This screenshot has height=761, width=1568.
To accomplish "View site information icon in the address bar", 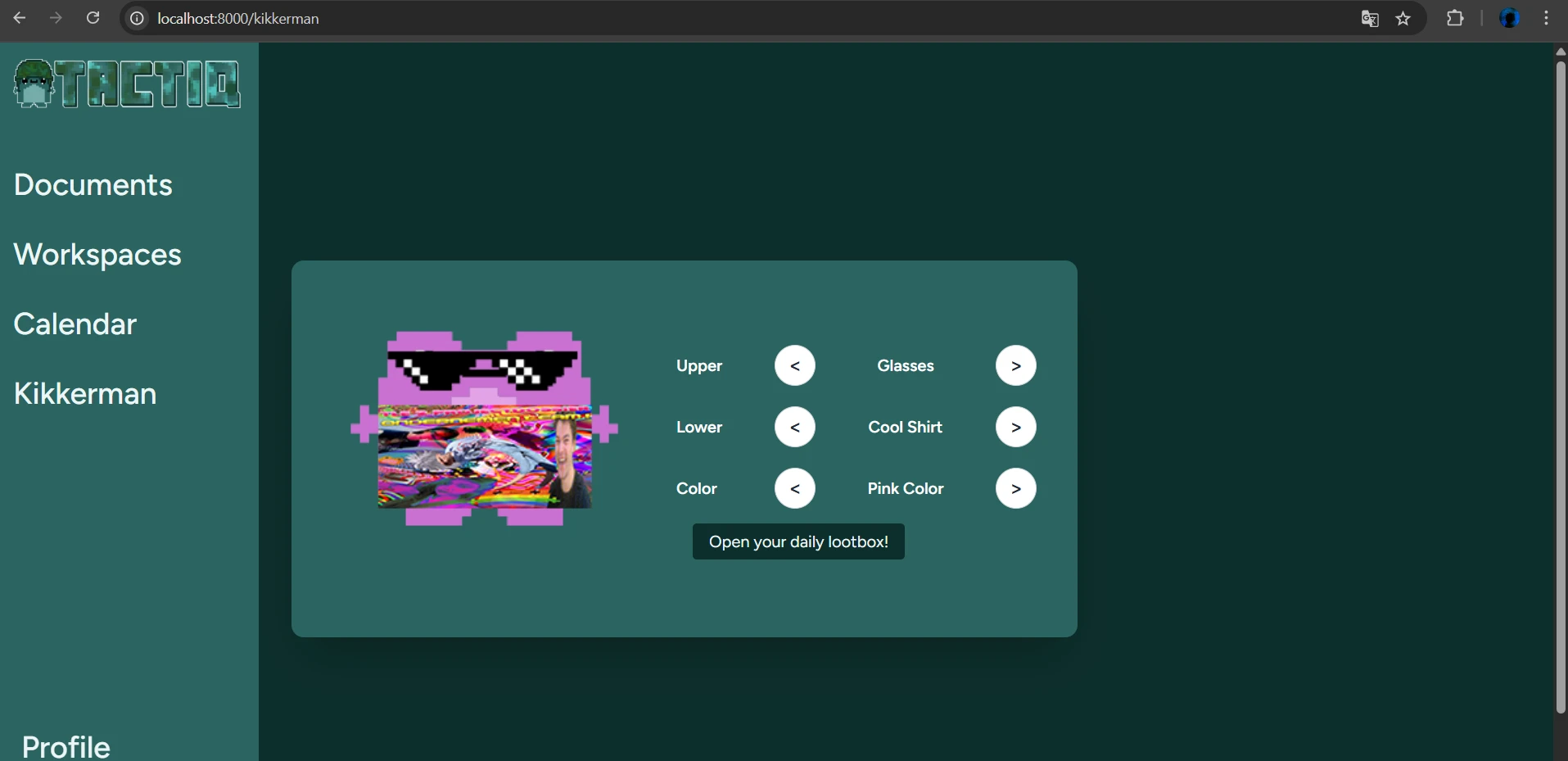I will click(x=136, y=18).
